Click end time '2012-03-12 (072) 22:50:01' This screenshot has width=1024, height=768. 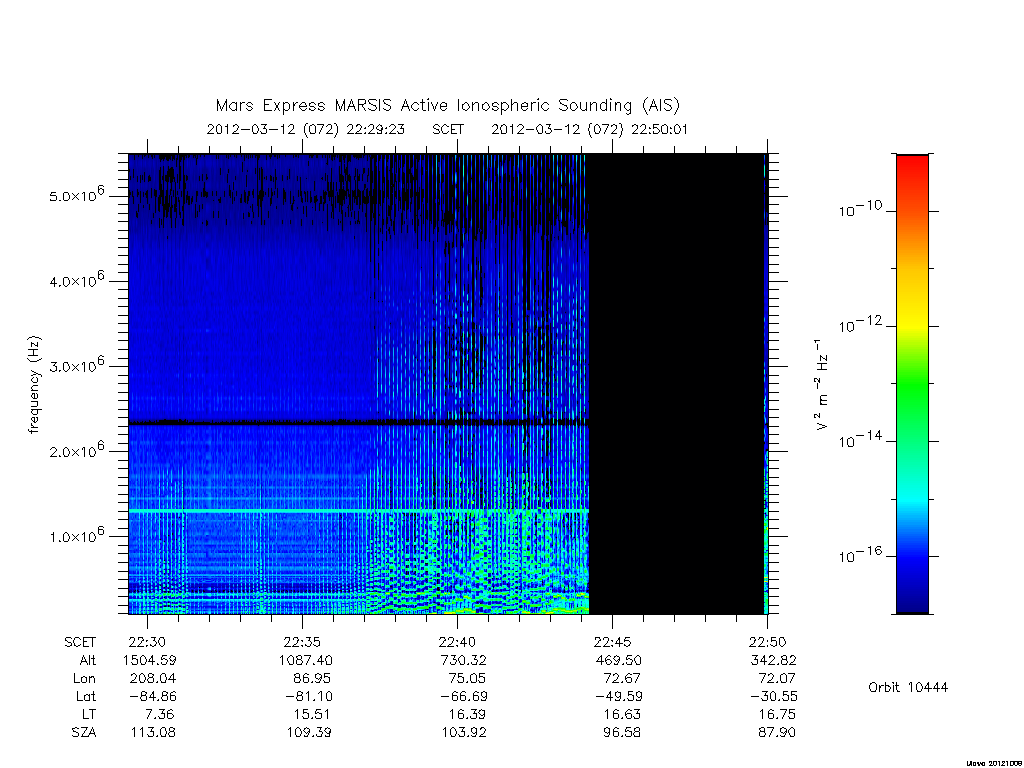click(590, 129)
